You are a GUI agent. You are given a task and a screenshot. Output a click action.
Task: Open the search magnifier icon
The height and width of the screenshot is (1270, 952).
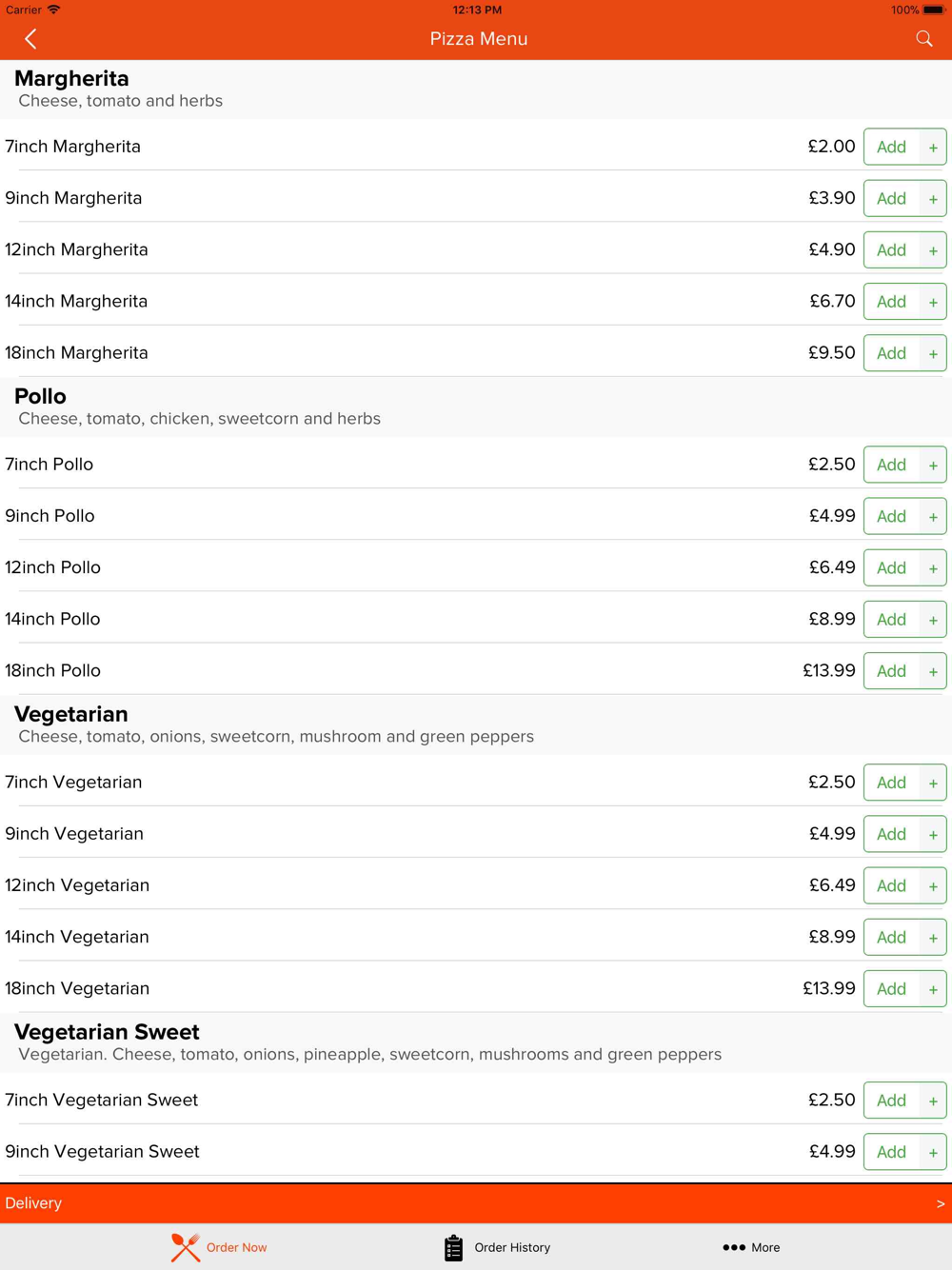(x=923, y=39)
